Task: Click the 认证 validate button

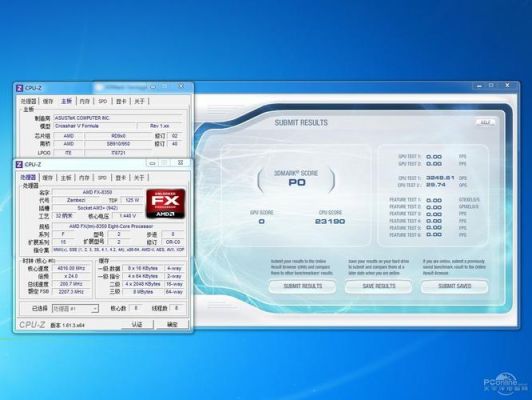Action: click(x=137, y=324)
